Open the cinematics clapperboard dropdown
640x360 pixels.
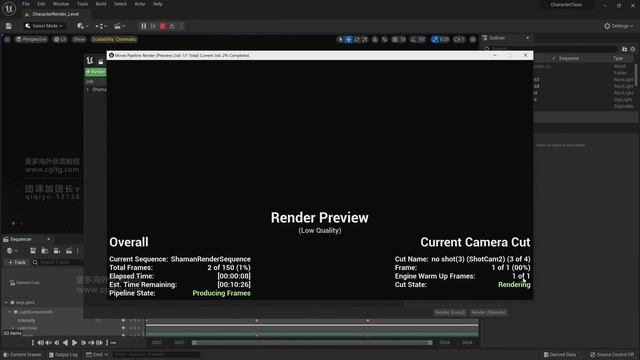[x=119, y=26]
